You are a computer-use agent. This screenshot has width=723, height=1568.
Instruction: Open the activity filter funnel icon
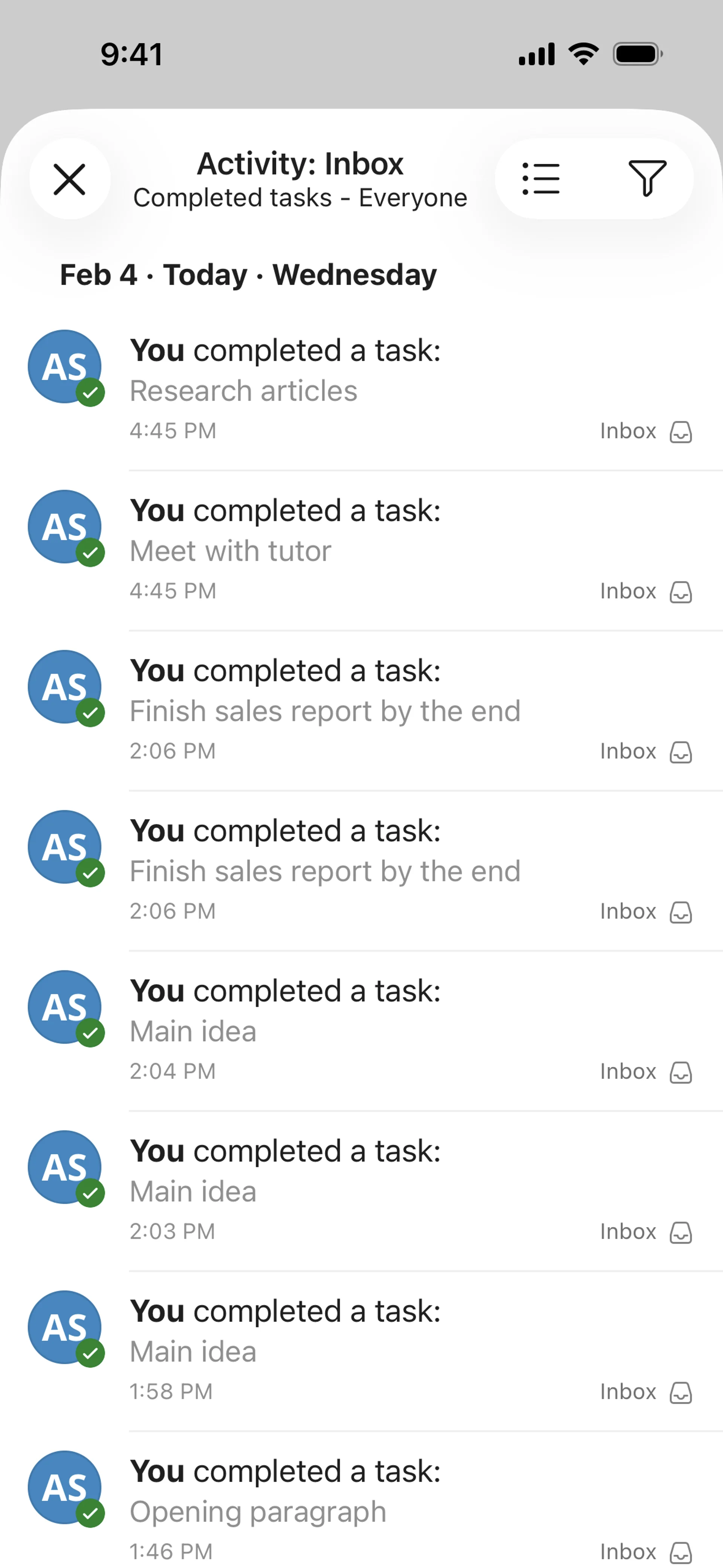[647, 179]
